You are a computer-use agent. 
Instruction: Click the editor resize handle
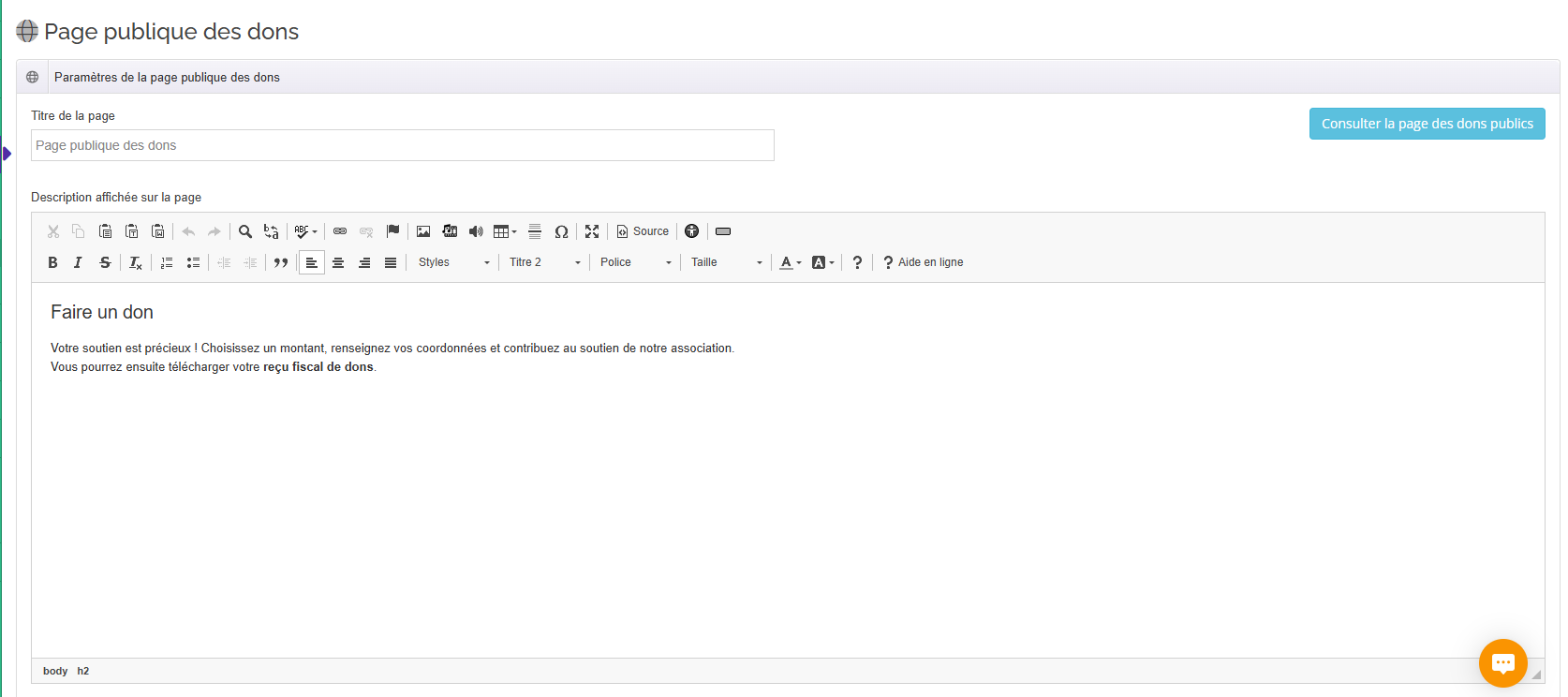(x=1536, y=674)
